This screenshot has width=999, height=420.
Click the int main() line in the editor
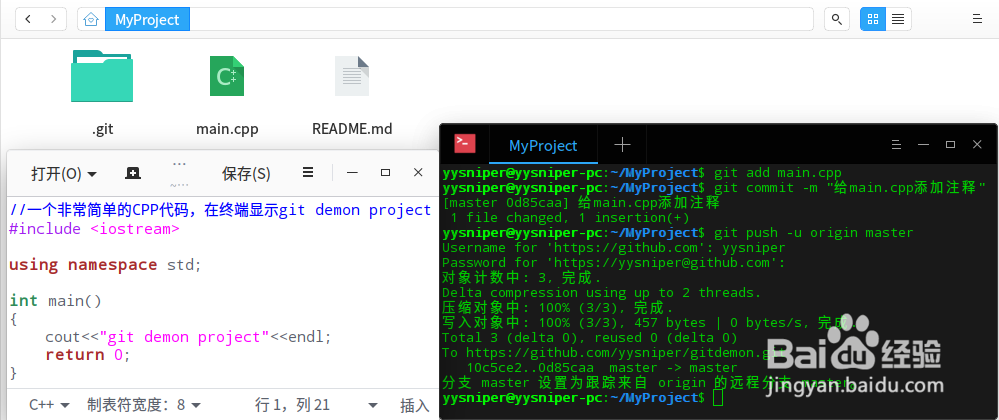[x=55, y=301]
